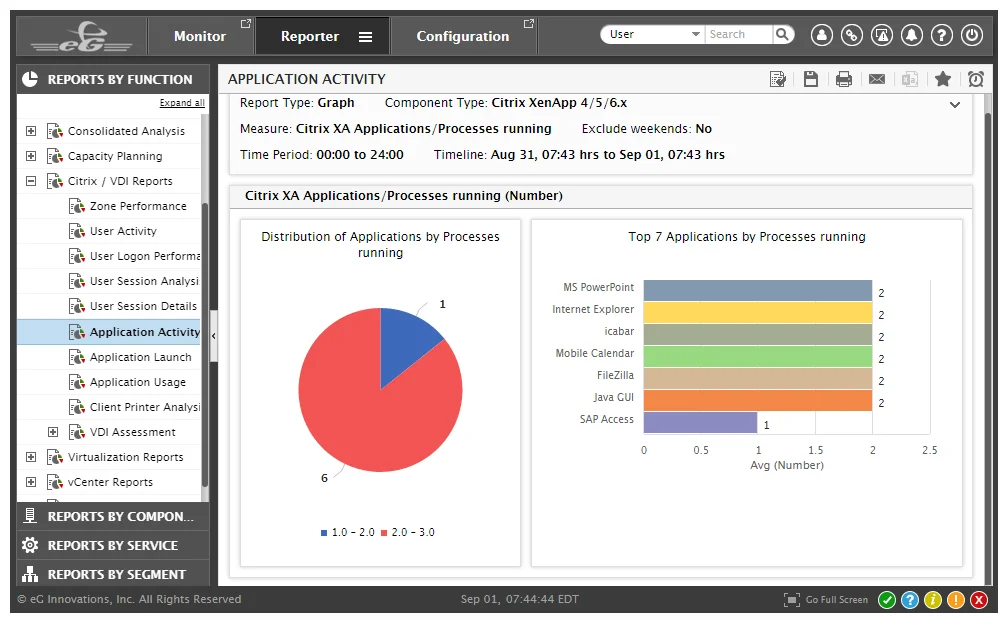Screen dimensions: 1008x623
Task: Click the orange exclamation status icon
Action: (956, 600)
